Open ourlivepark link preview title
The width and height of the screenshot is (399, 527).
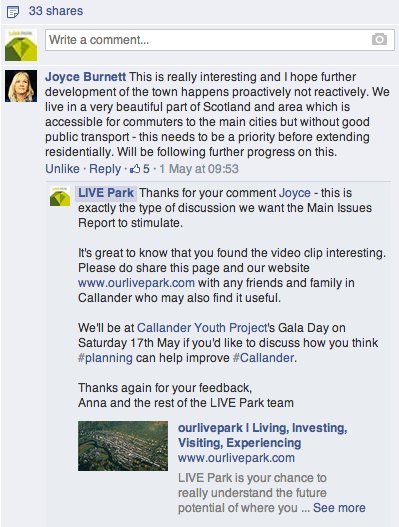pos(263,435)
